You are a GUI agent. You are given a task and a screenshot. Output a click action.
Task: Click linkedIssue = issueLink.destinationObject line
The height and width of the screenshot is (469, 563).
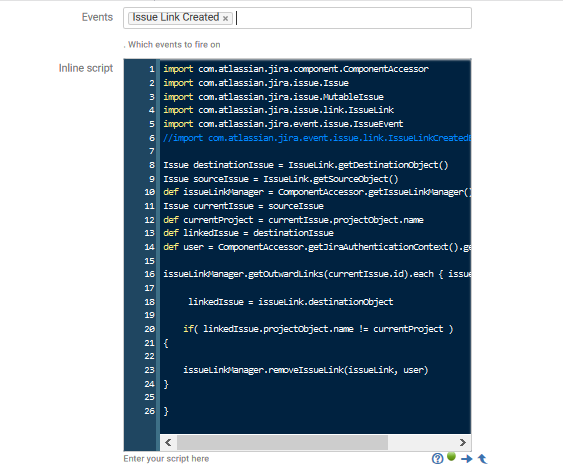pos(291,302)
